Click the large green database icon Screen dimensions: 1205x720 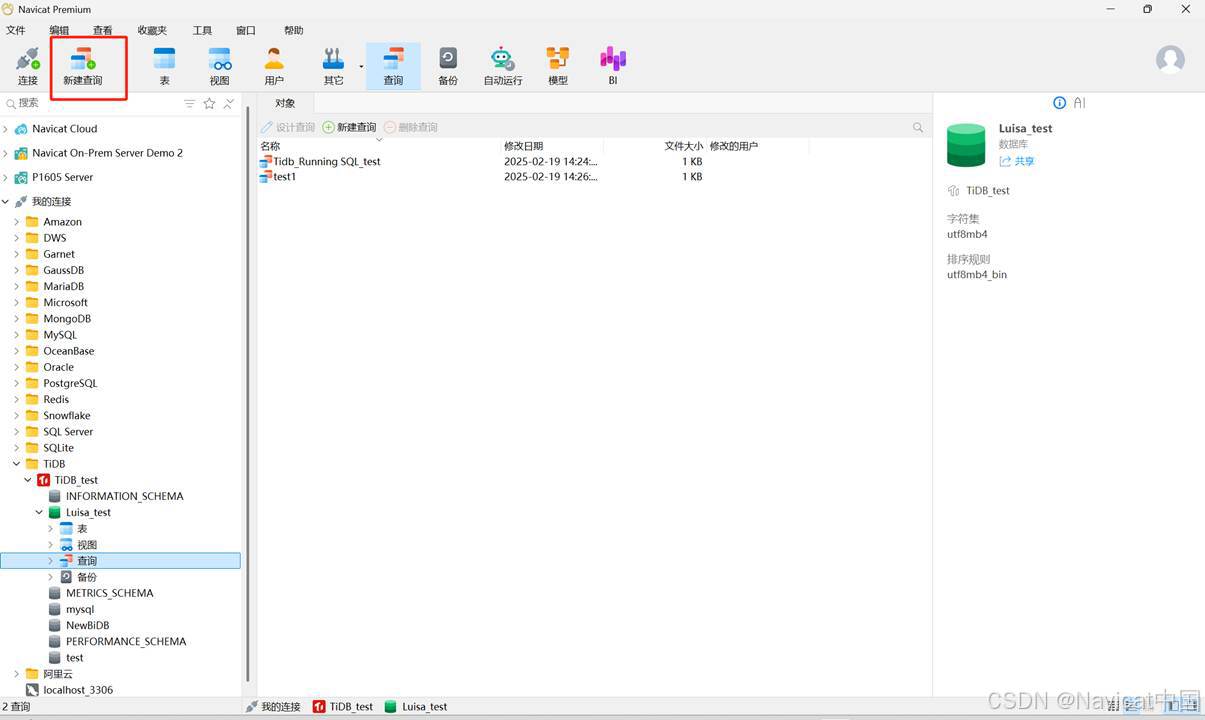(x=966, y=145)
